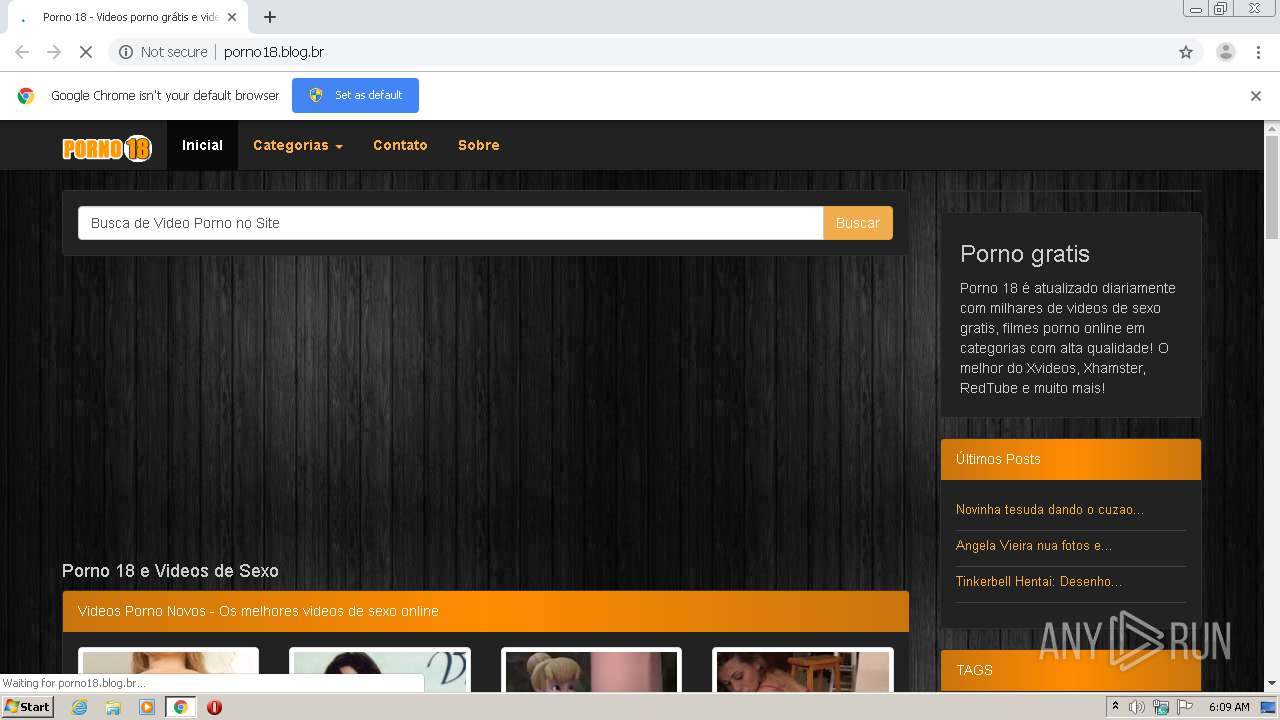The height and width of the screenshot is (720, 1280).
Task: Click the TAGS sidebar heading
Action: coord(974,670)
